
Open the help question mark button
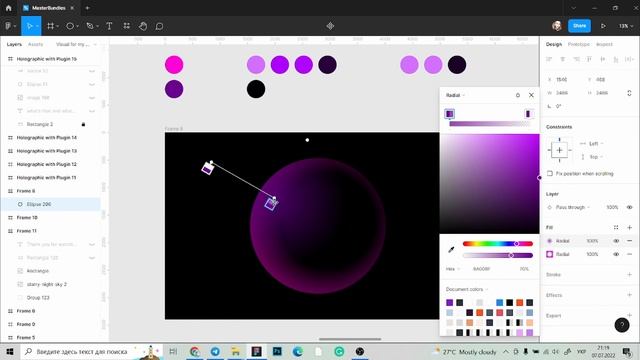coord(622,325)
